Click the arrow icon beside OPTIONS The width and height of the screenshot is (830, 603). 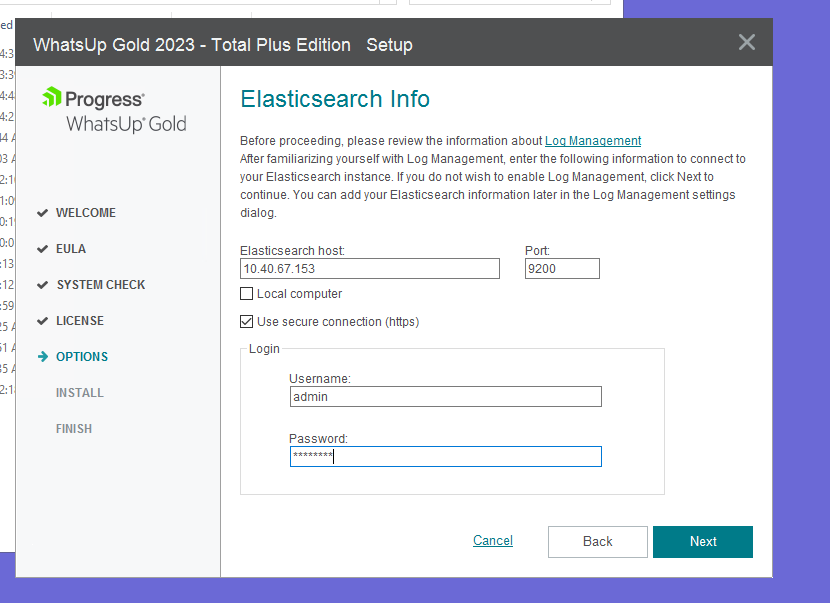[x=41, y=356]
